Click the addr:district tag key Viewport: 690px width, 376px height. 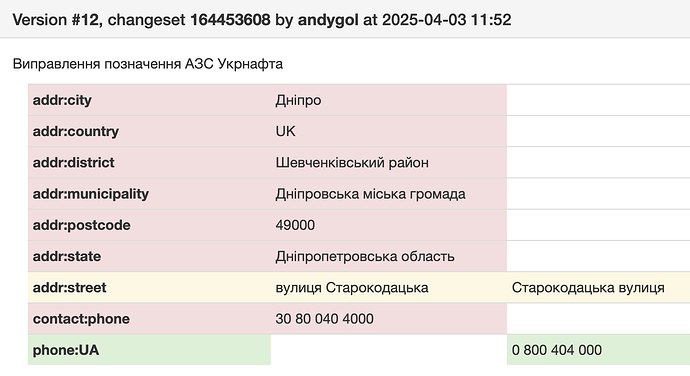click(73, 163)
